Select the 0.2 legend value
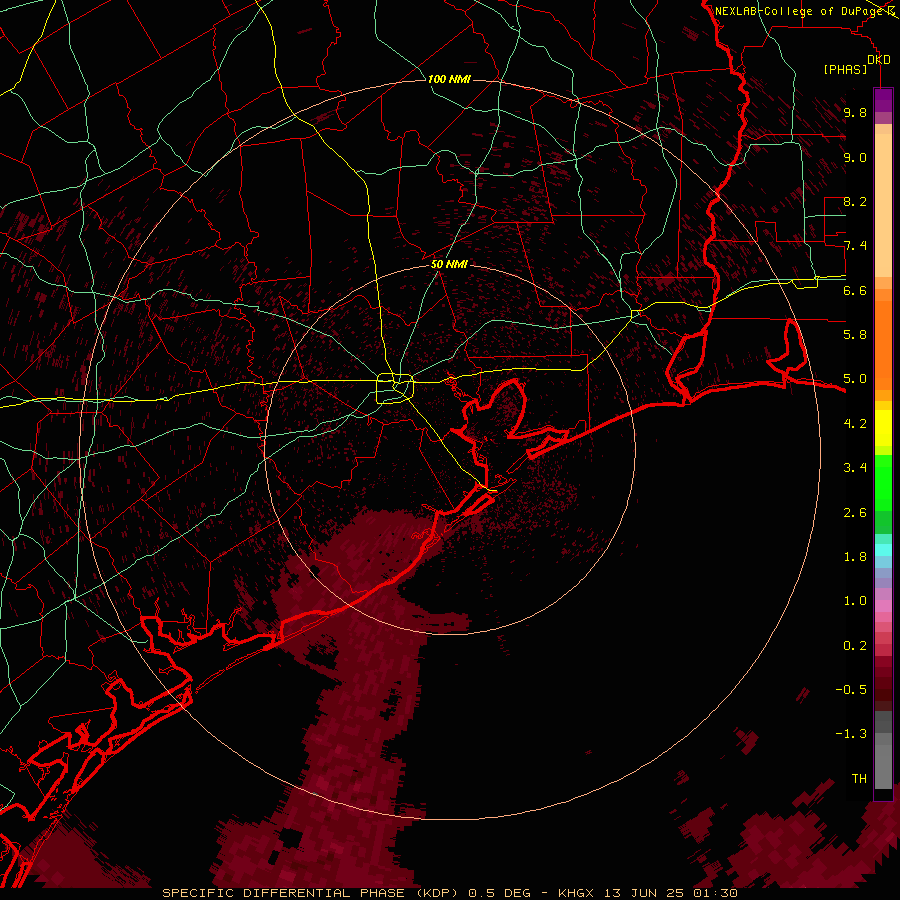 (855, 646)
